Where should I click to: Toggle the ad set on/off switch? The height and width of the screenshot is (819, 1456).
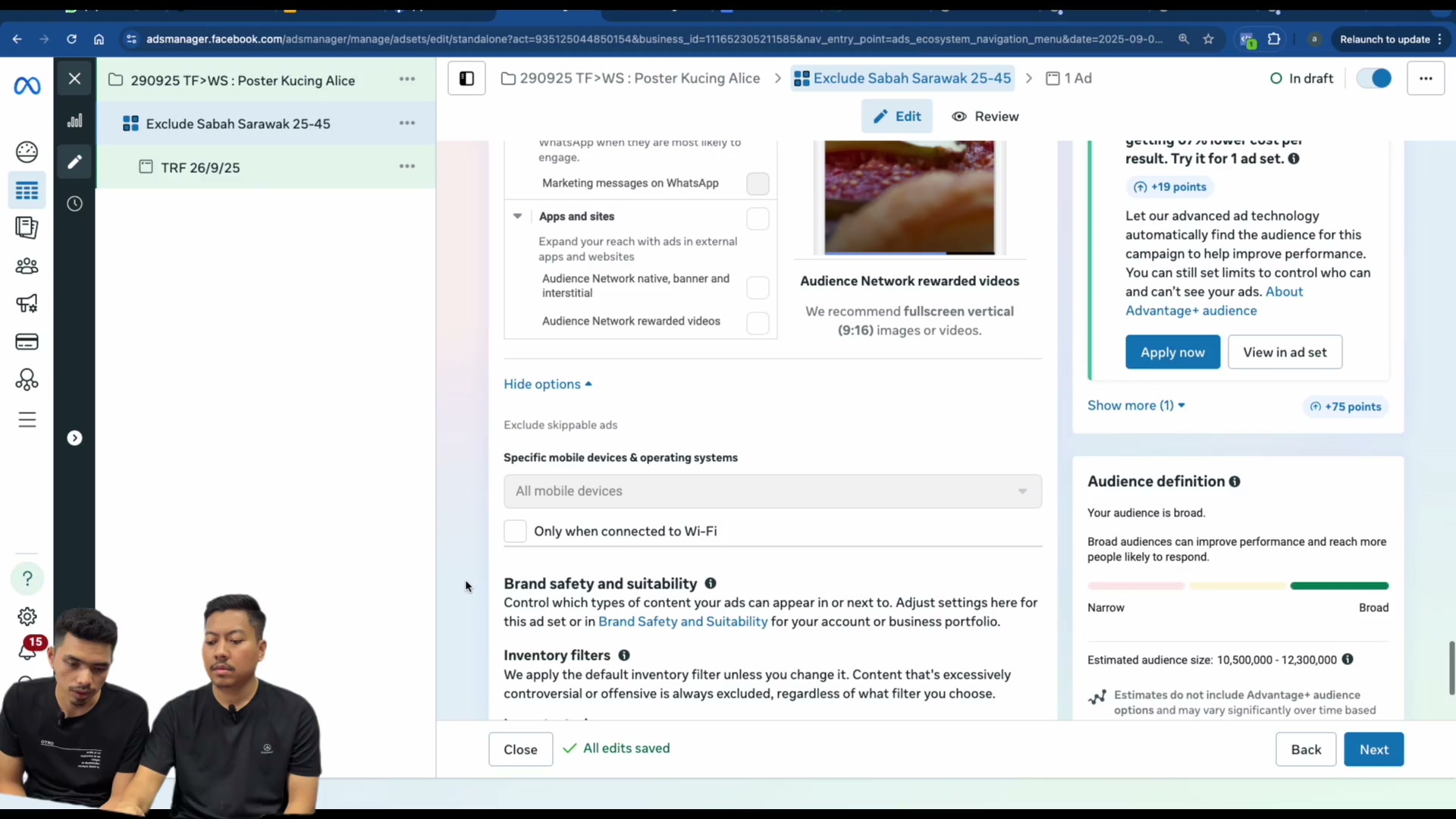click(1374, 78)
